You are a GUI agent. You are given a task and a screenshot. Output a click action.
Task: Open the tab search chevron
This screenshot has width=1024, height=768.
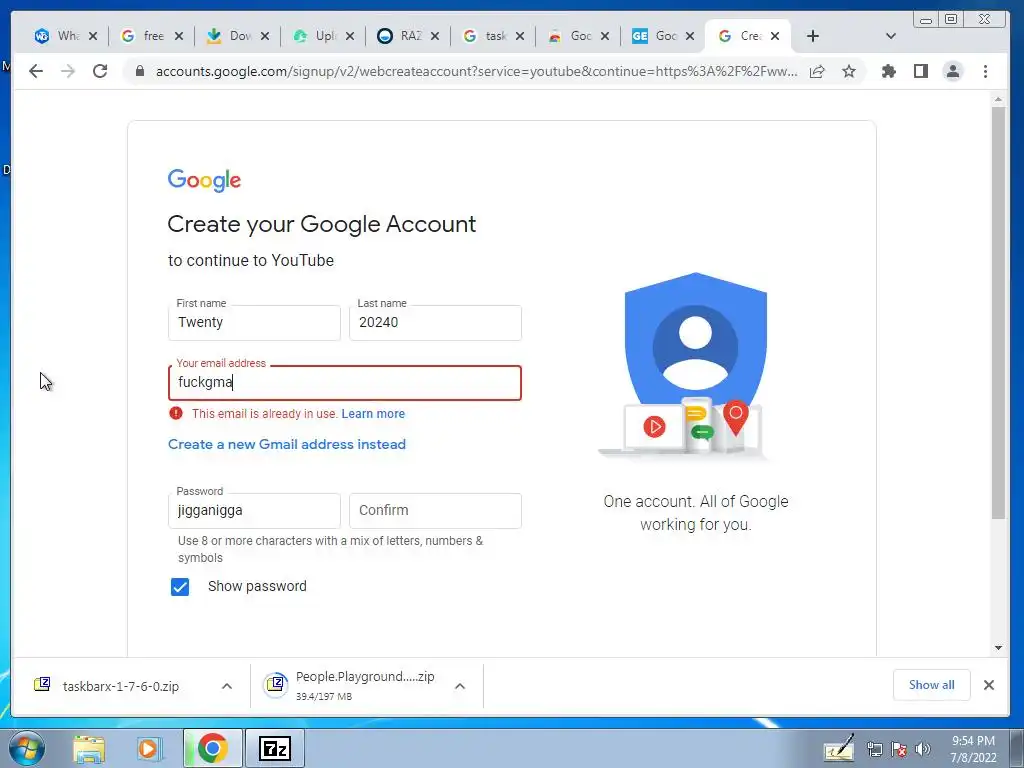point(890,36)
